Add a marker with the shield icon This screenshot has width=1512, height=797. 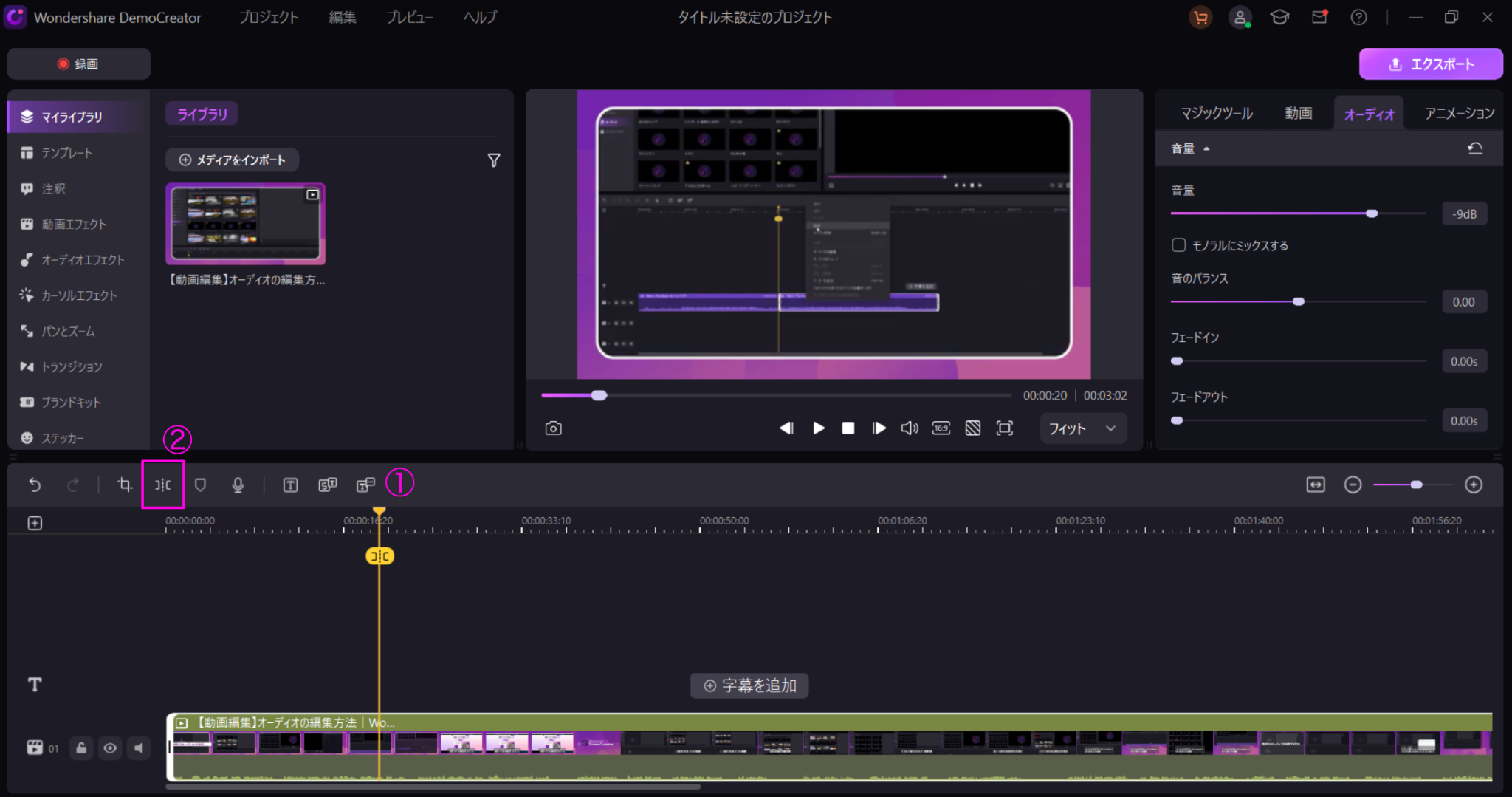point(200,485)
